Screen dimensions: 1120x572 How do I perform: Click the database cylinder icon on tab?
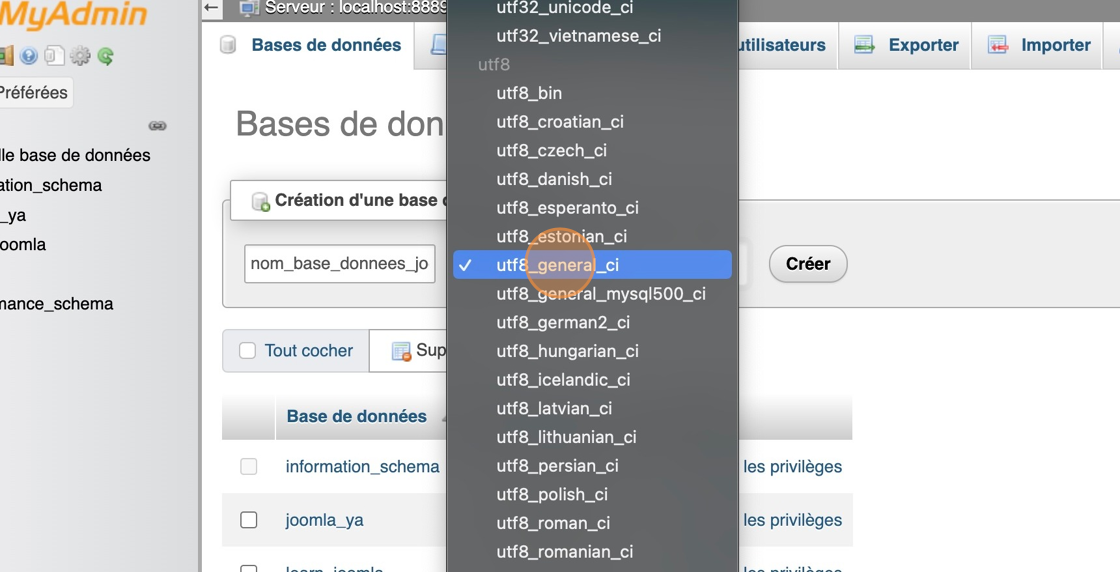[228, 45]
